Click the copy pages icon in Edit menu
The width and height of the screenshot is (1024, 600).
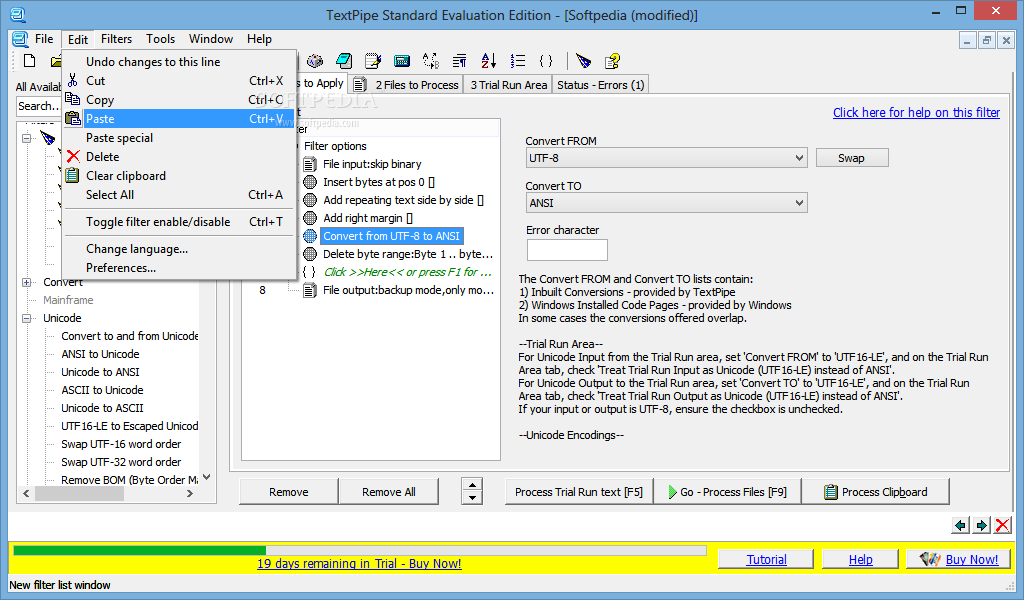point(72,99)
